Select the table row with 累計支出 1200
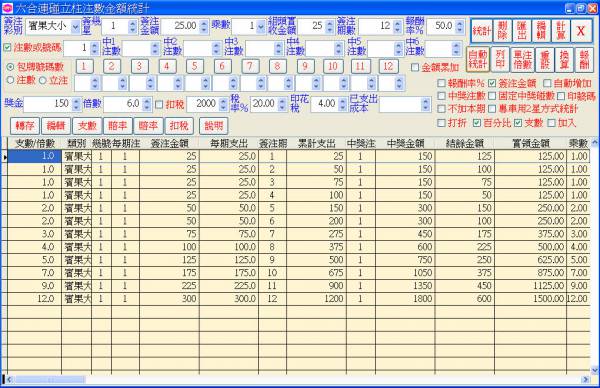 [297, 299]
